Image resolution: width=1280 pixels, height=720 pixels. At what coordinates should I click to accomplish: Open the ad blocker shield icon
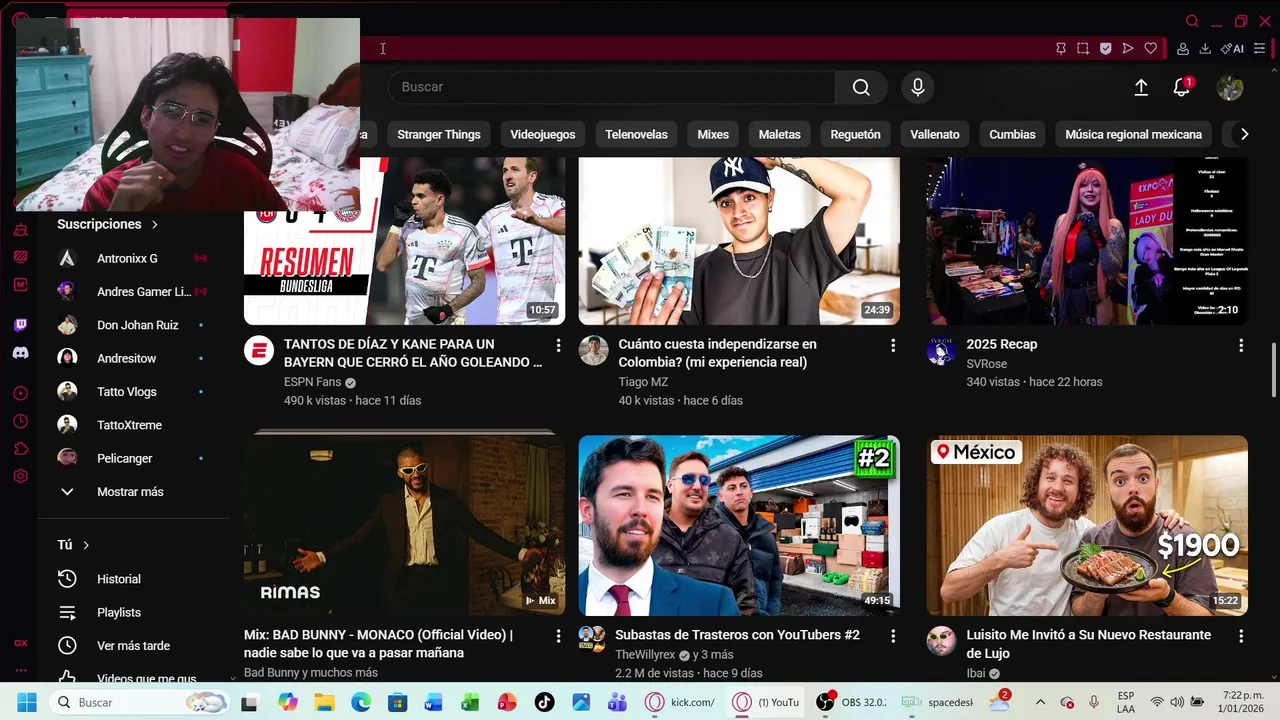[1105, 48]
